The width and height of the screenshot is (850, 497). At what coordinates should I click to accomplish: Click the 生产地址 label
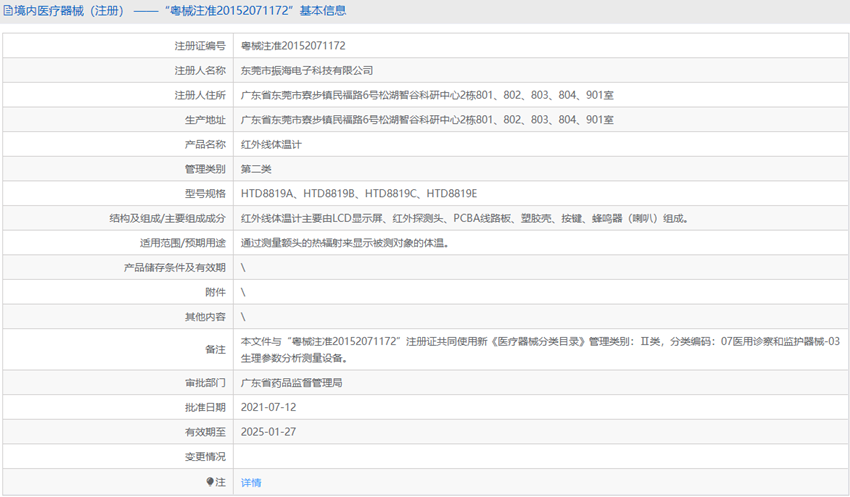coord(205,120)
